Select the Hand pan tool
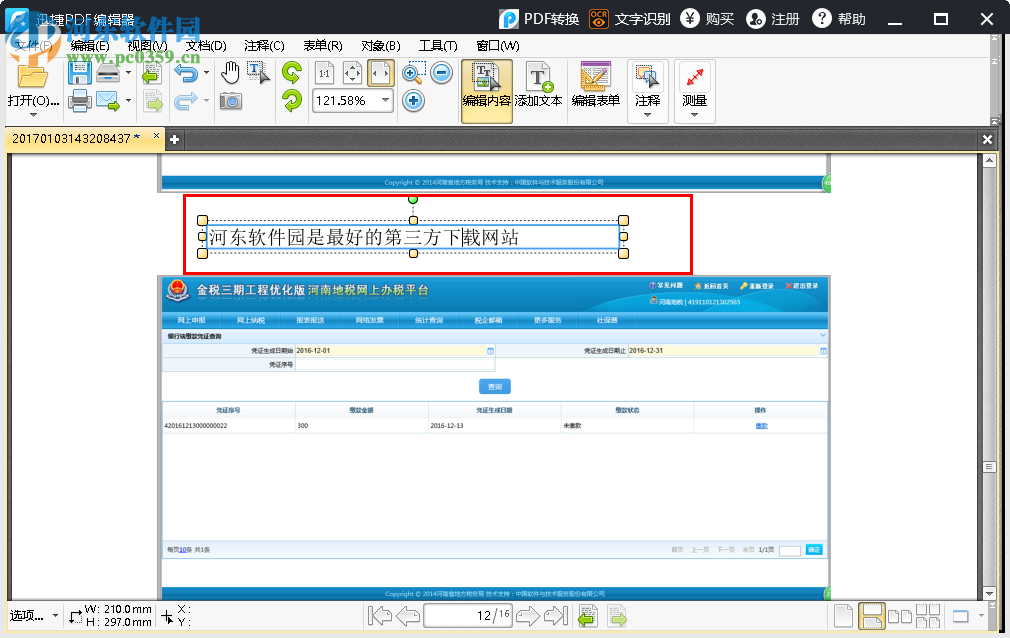 [229, 70]
